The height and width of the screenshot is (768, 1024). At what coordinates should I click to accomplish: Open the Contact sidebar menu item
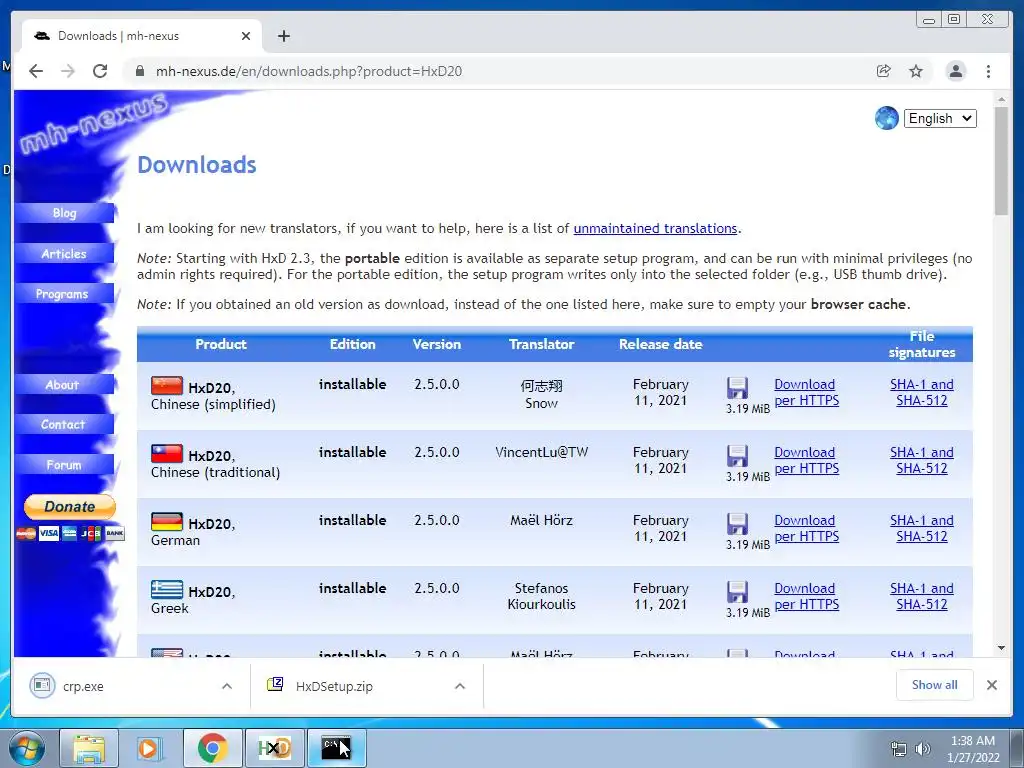tap(64, 424)
